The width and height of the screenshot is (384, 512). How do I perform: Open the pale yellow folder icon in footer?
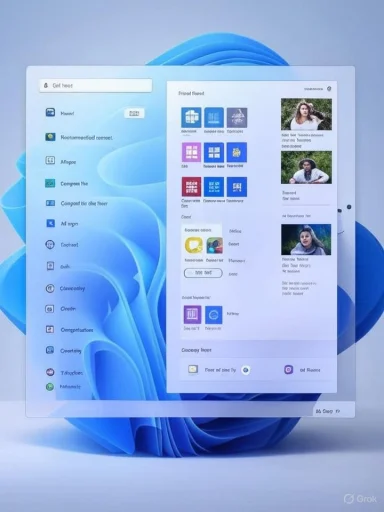193,369
